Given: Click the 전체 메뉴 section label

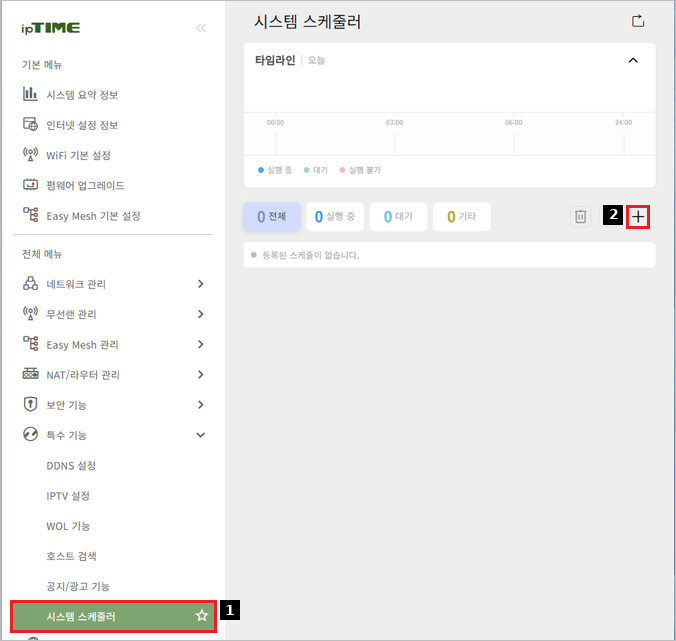Looking at the screenshot, I should pos(42,254).
